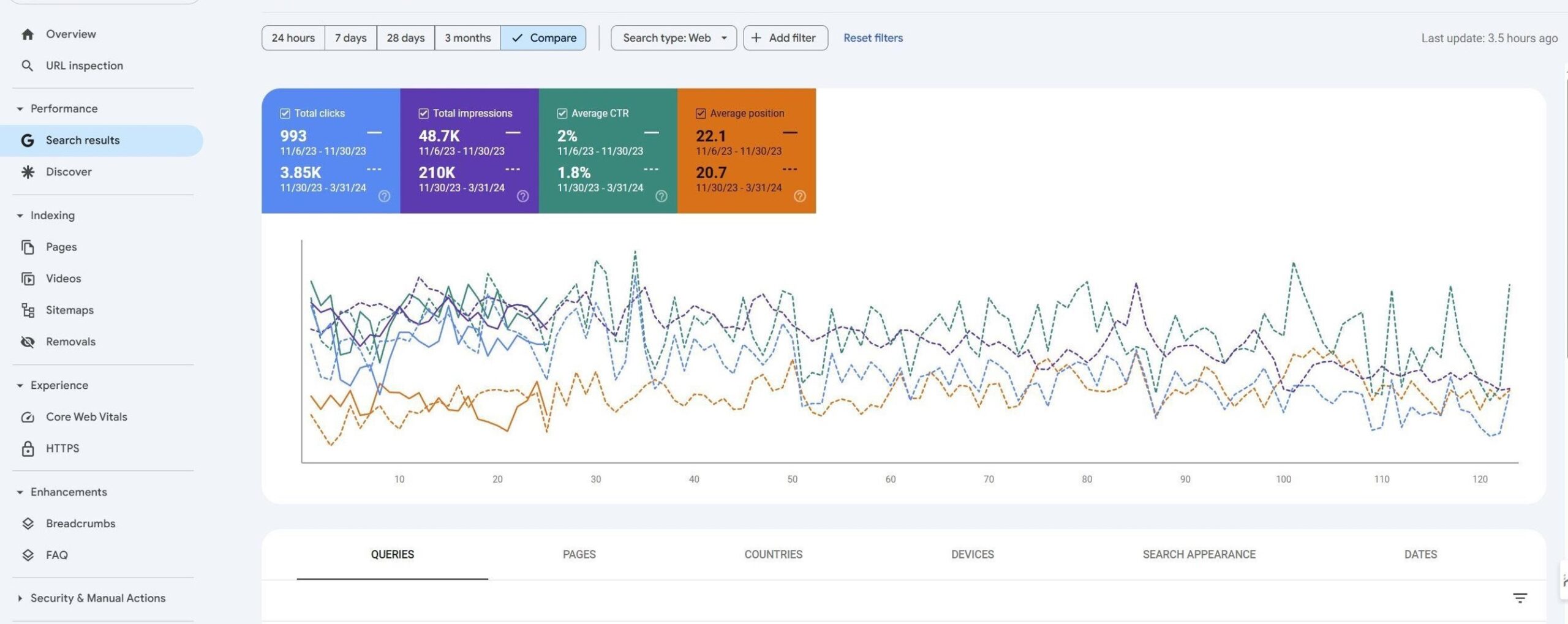Open the table filter icon
The width and height of the screenshot is (1568, 624).
pos(1520,598)
